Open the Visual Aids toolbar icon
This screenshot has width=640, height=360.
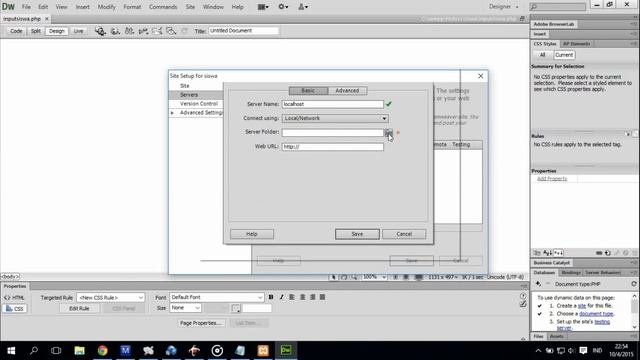coord(171,31)
